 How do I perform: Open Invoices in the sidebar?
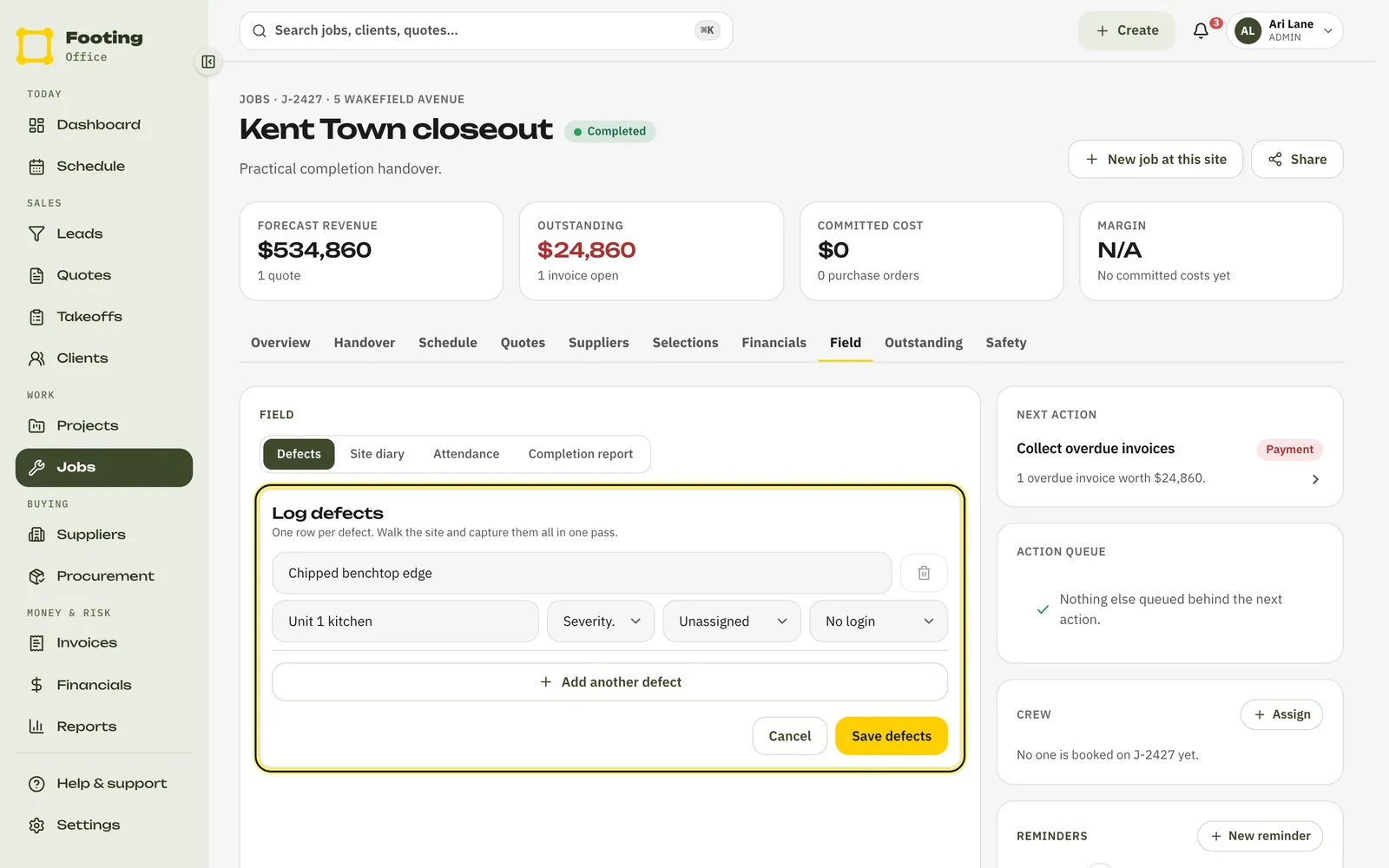click(x=104, y=643)
